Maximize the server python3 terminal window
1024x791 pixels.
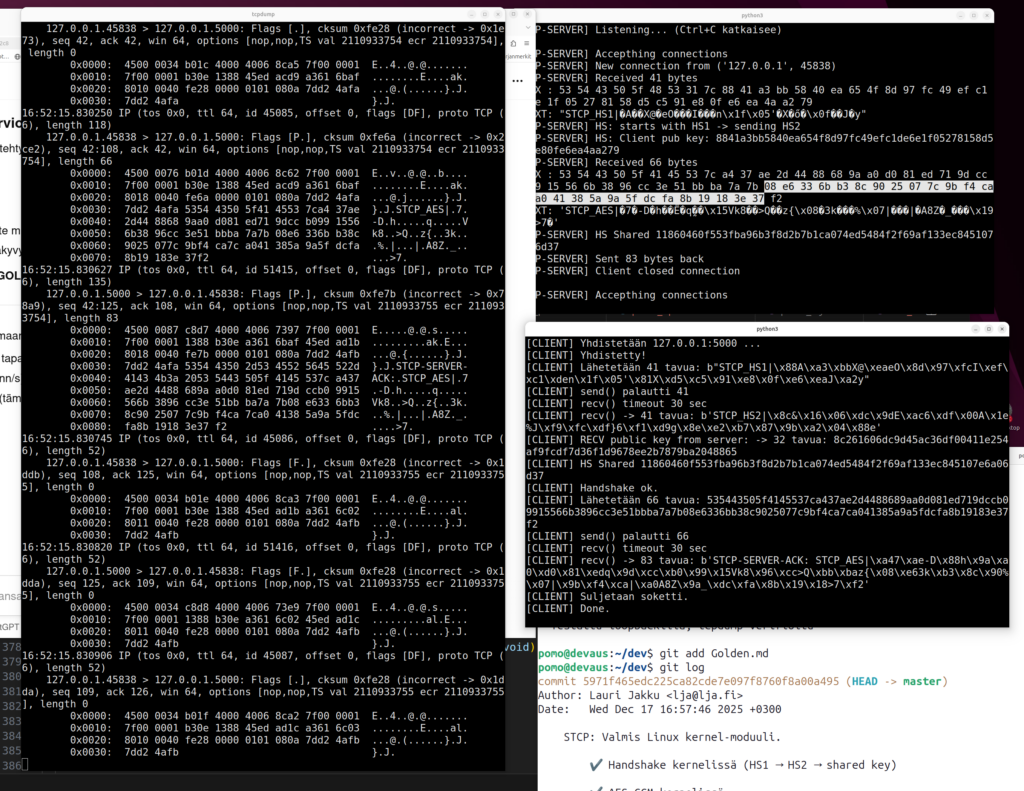point(974,15)
